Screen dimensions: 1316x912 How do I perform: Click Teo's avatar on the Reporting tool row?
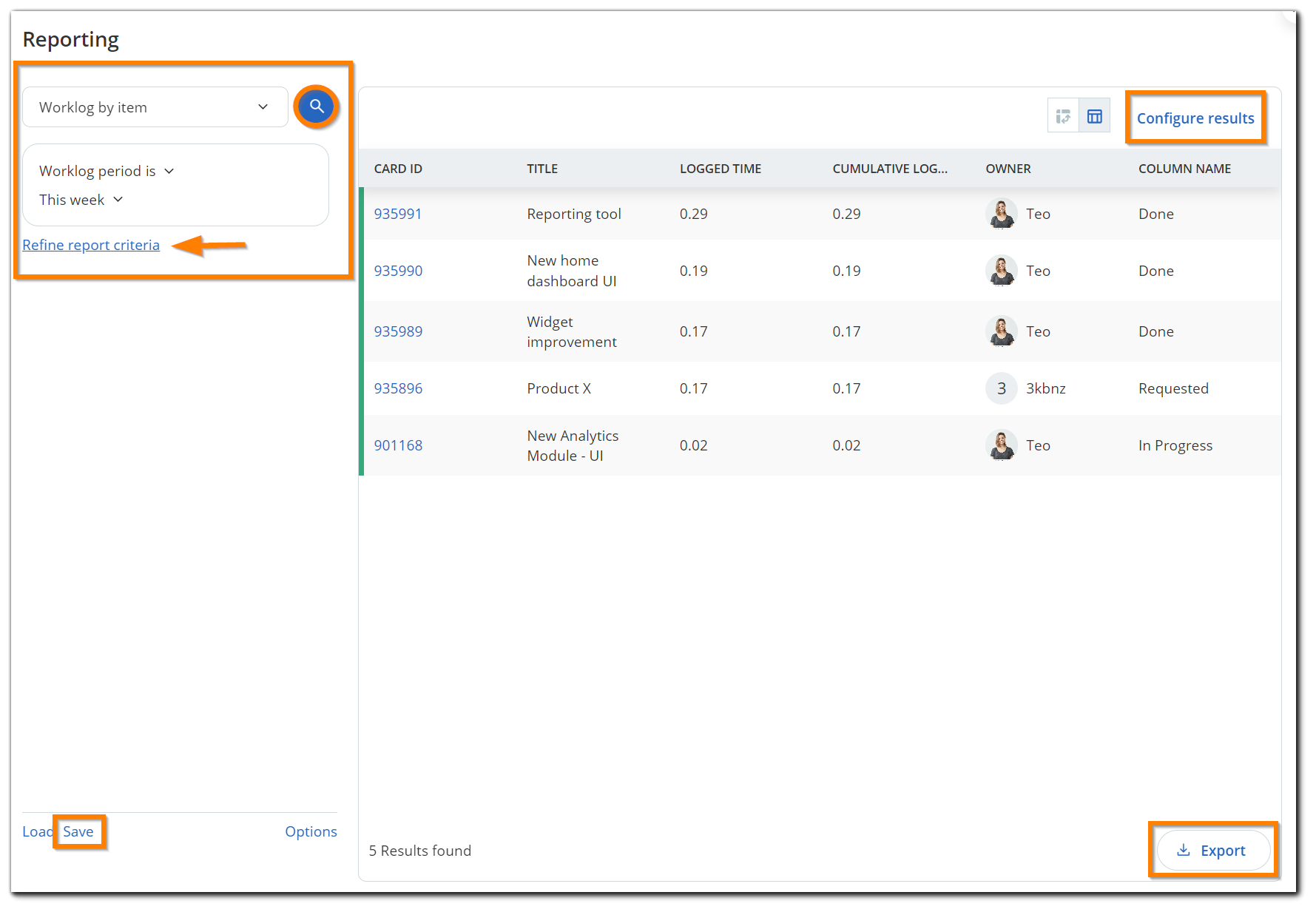(x=1001, y=214)
